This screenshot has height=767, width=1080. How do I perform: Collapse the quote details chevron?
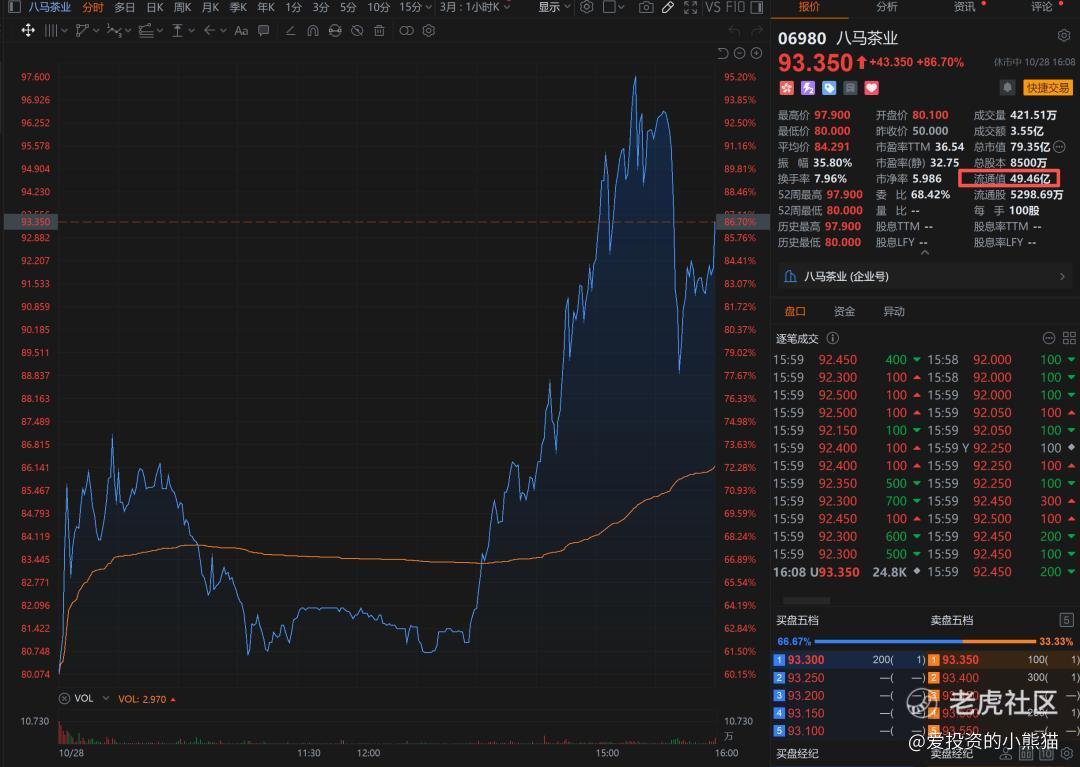tap(924, 252)
